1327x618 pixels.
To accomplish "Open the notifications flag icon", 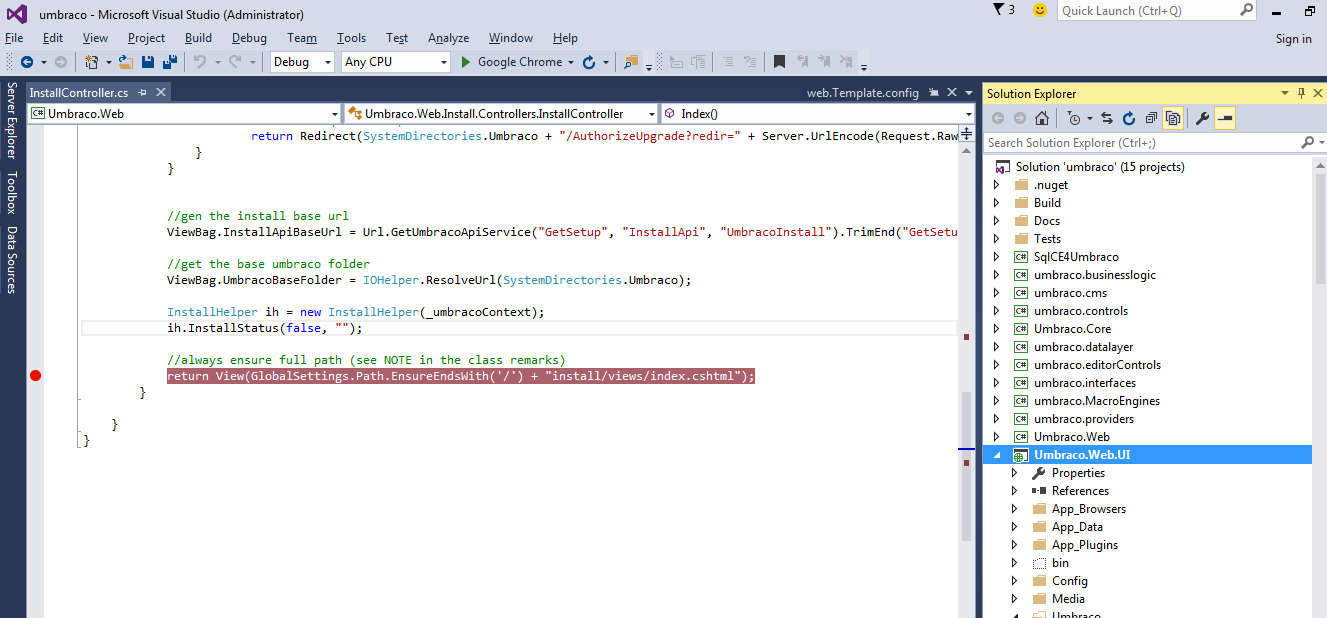I will [998, 10].
